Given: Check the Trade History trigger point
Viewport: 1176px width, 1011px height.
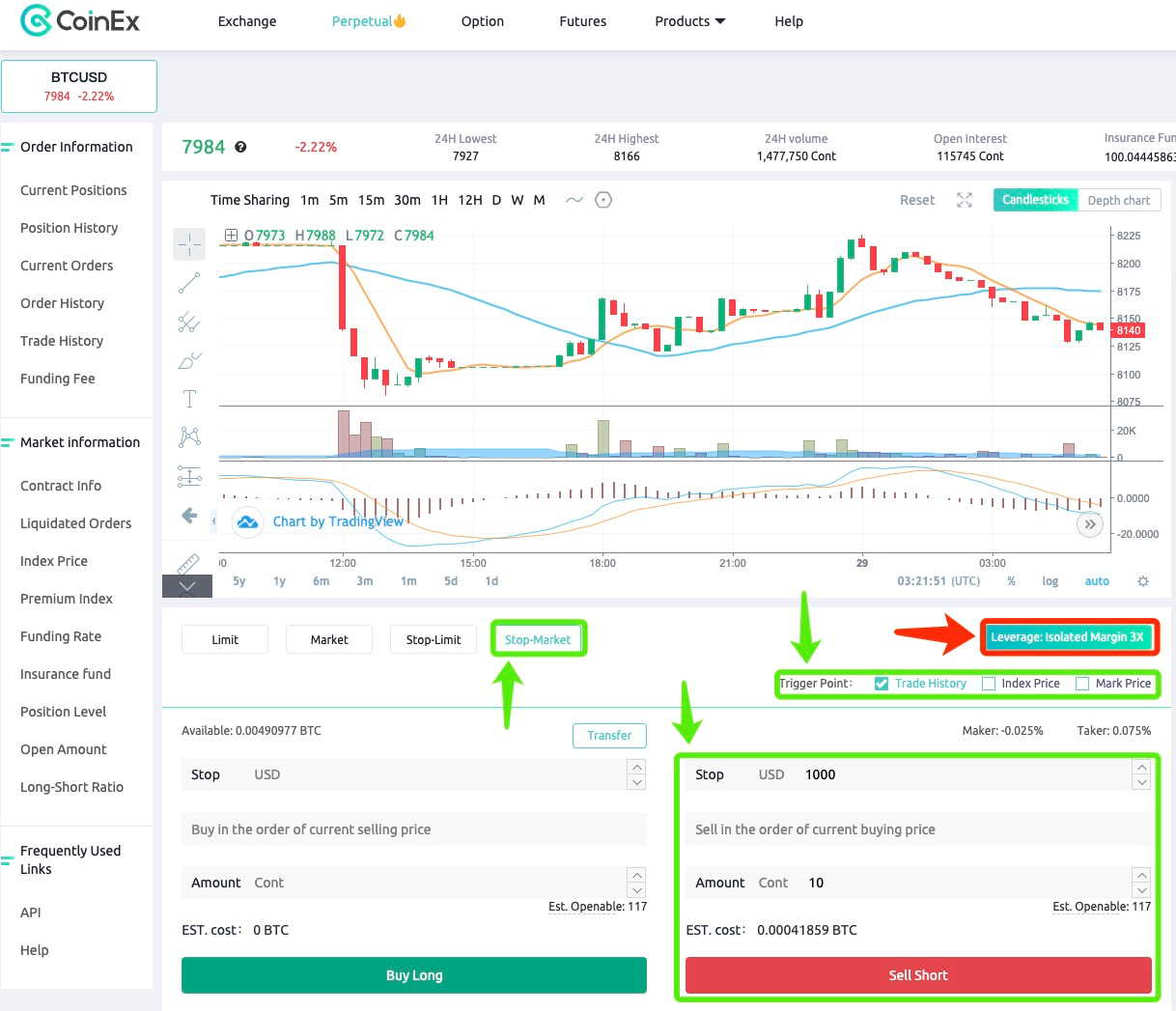Looking at the screenshot, I should (x=882, y=684).
